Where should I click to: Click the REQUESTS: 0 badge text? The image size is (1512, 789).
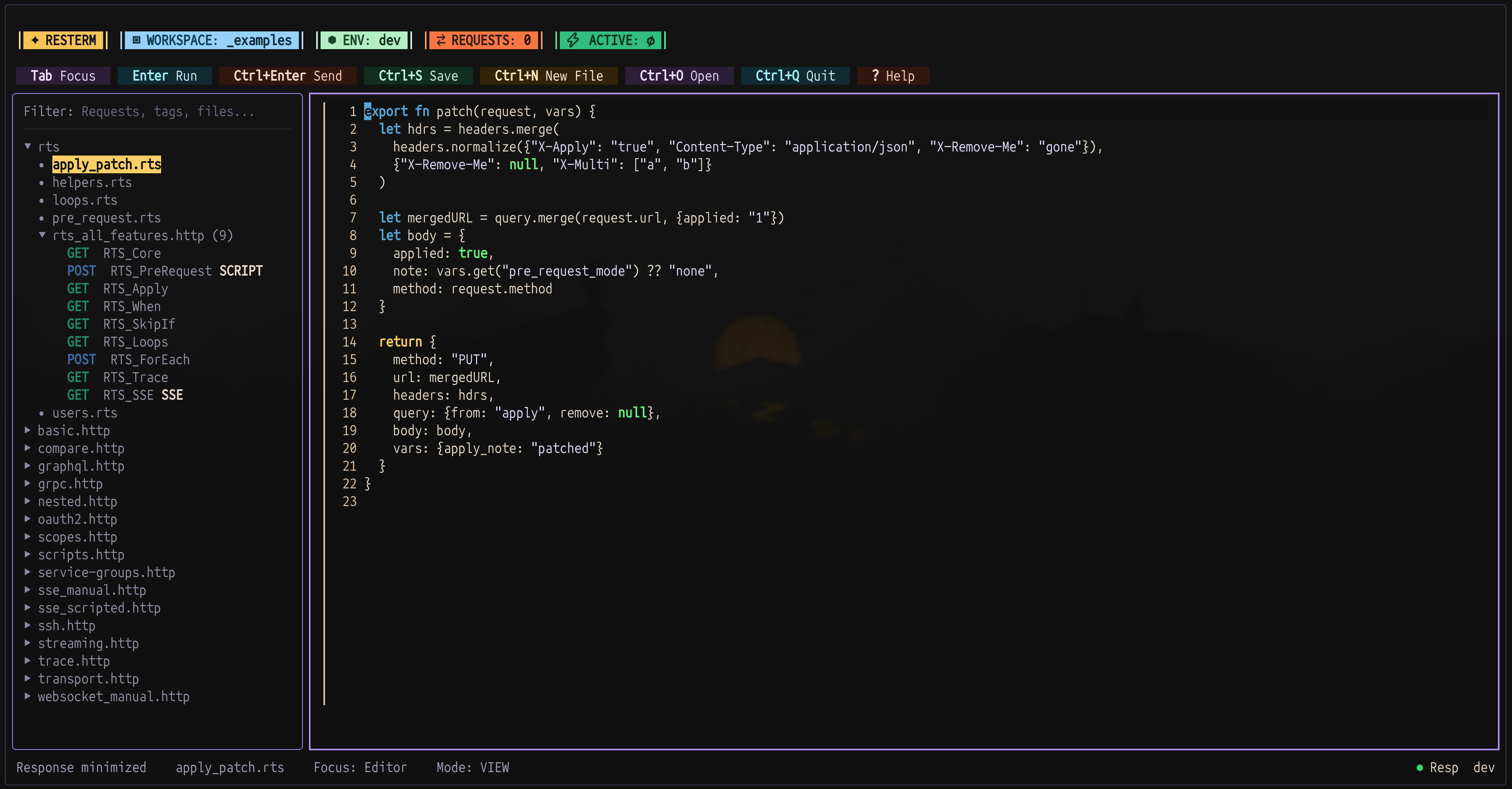click(x=491, y=41)
